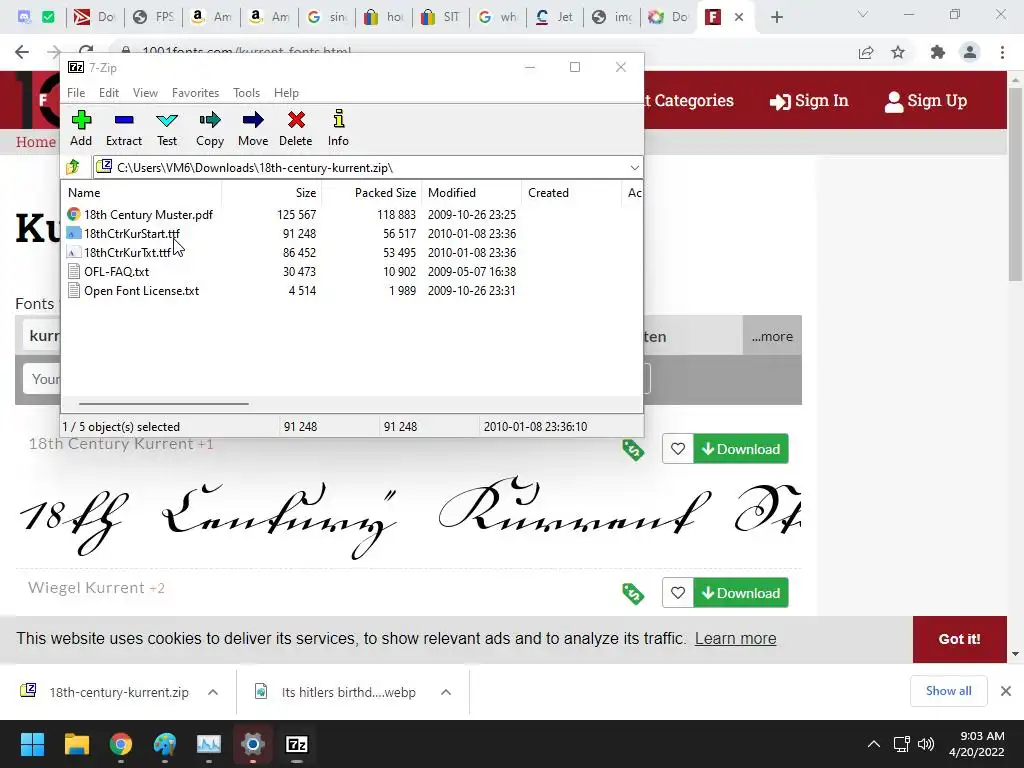This screenshot has width=1024, height=768.
Task: Click the license tag icon for 18th Century Kurrent
Action: [x=633, y=449]
